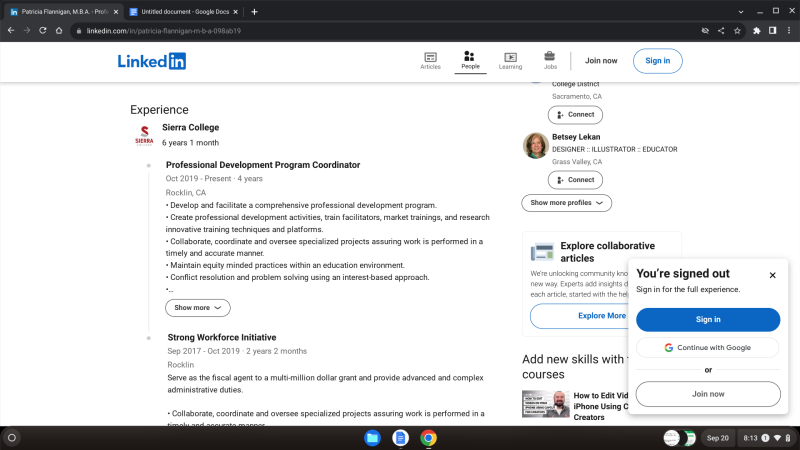The width and height of the screenshot is (800, 450).
Task: Close the You're signed out popup
Action: [x=772, y=275]
